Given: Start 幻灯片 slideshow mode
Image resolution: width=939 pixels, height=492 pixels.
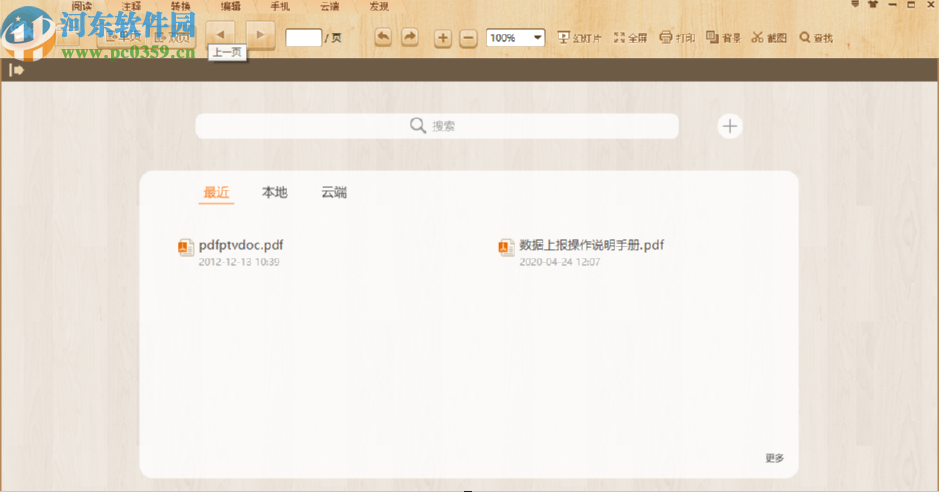Looking at the screenshot, I should [579, 38].
